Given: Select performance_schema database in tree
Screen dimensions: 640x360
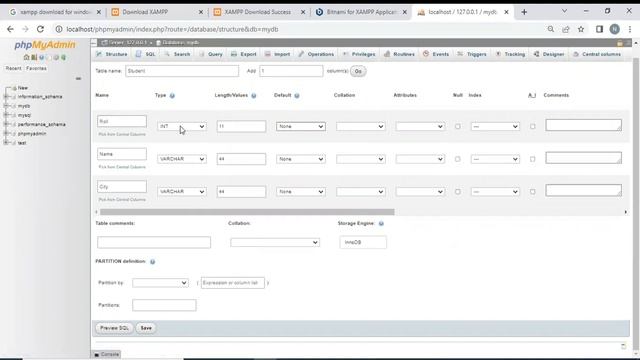Looking at the screenshot, I should [x=42, y=124].
